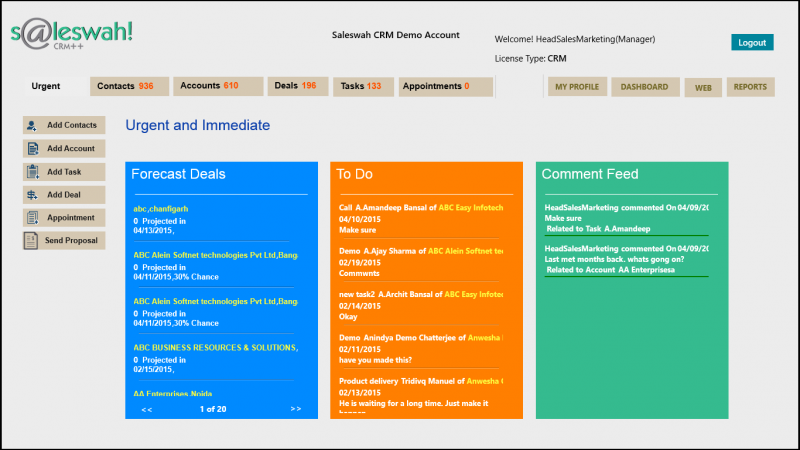
Task: Open ABC Alein Softnet in Demo A.Ajay task
Action: (x=465, y=251)
